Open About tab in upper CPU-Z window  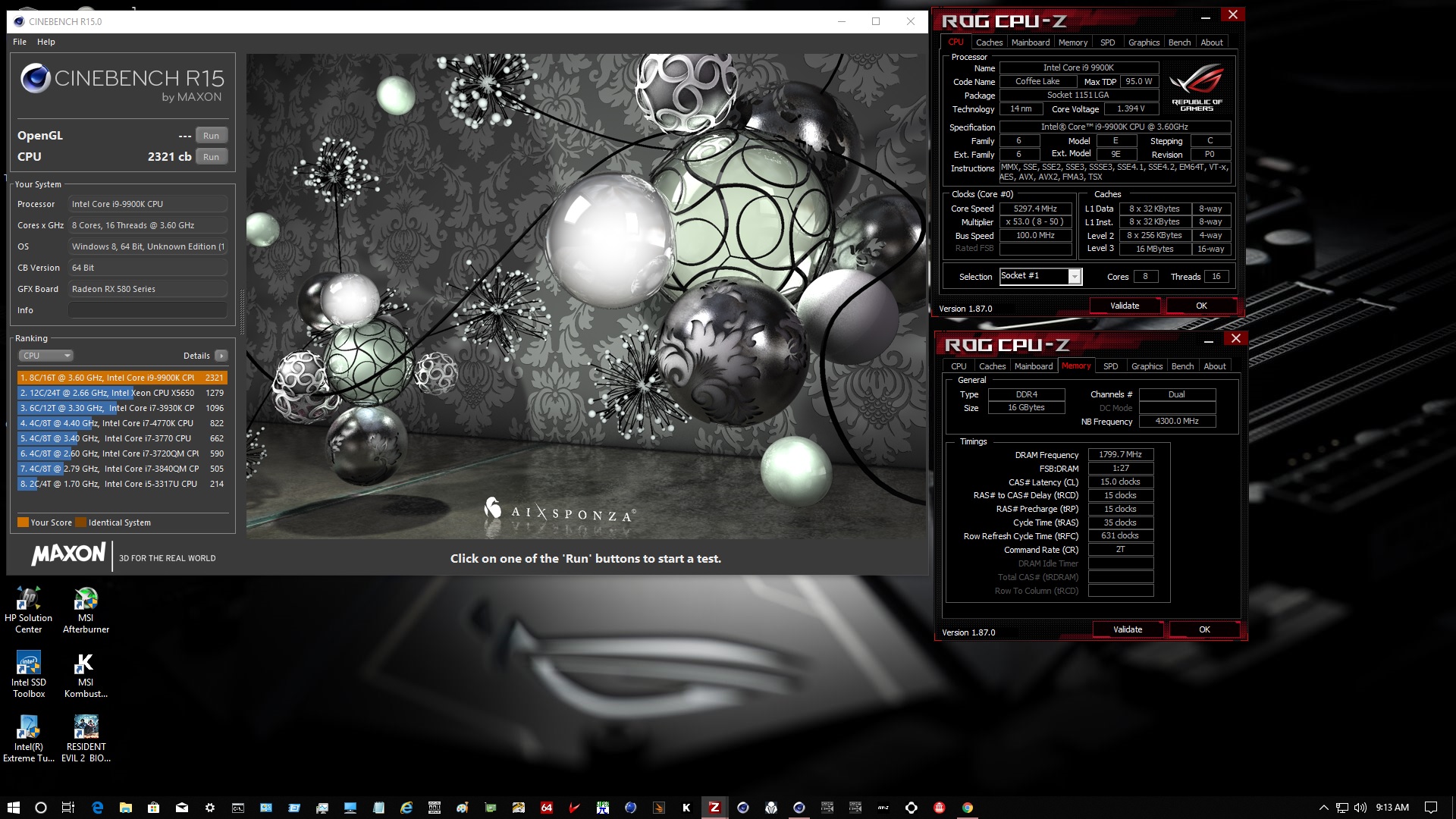1212,42
